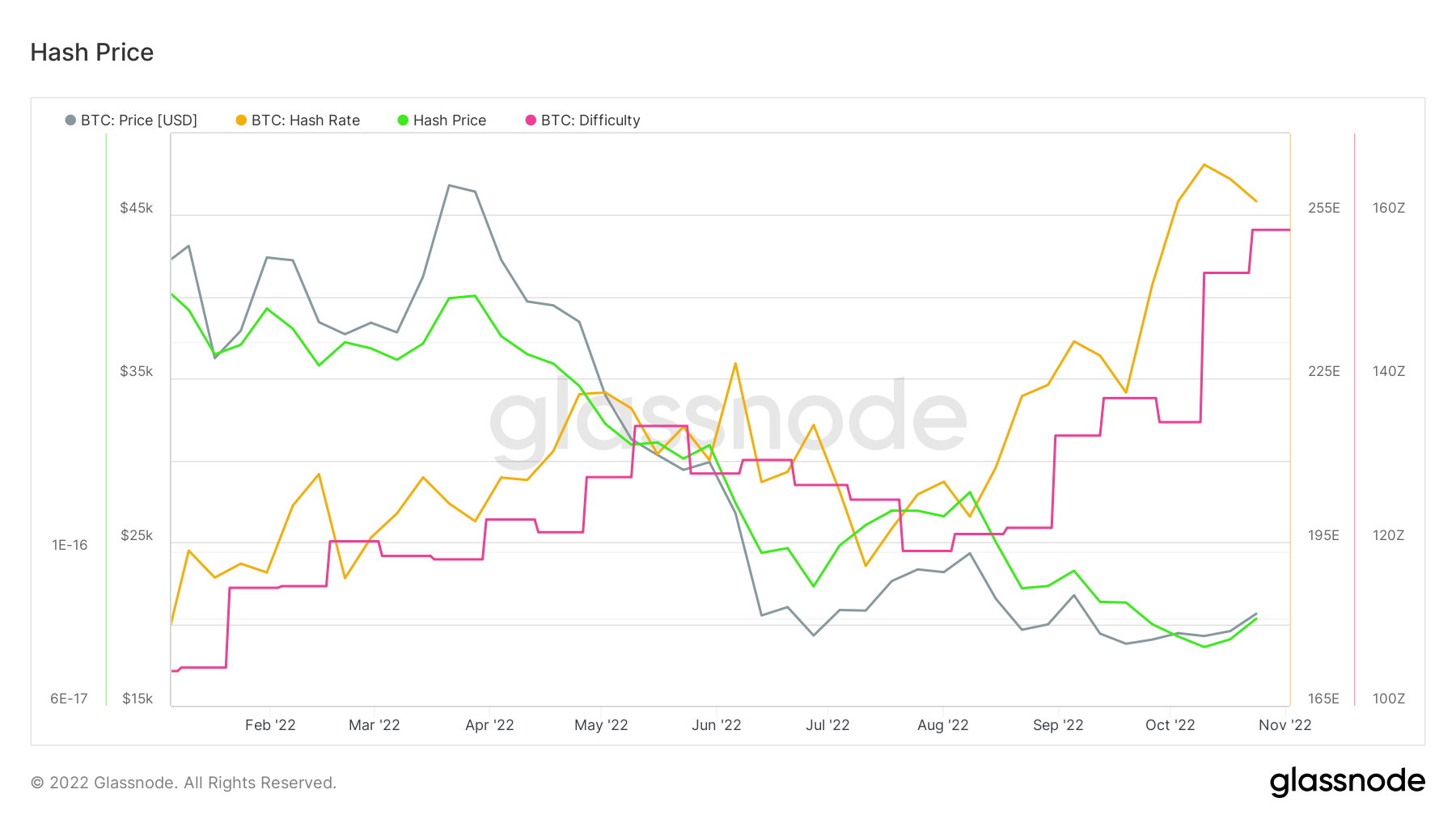Click the gray BTC Price legend dot

click(70, 120)
